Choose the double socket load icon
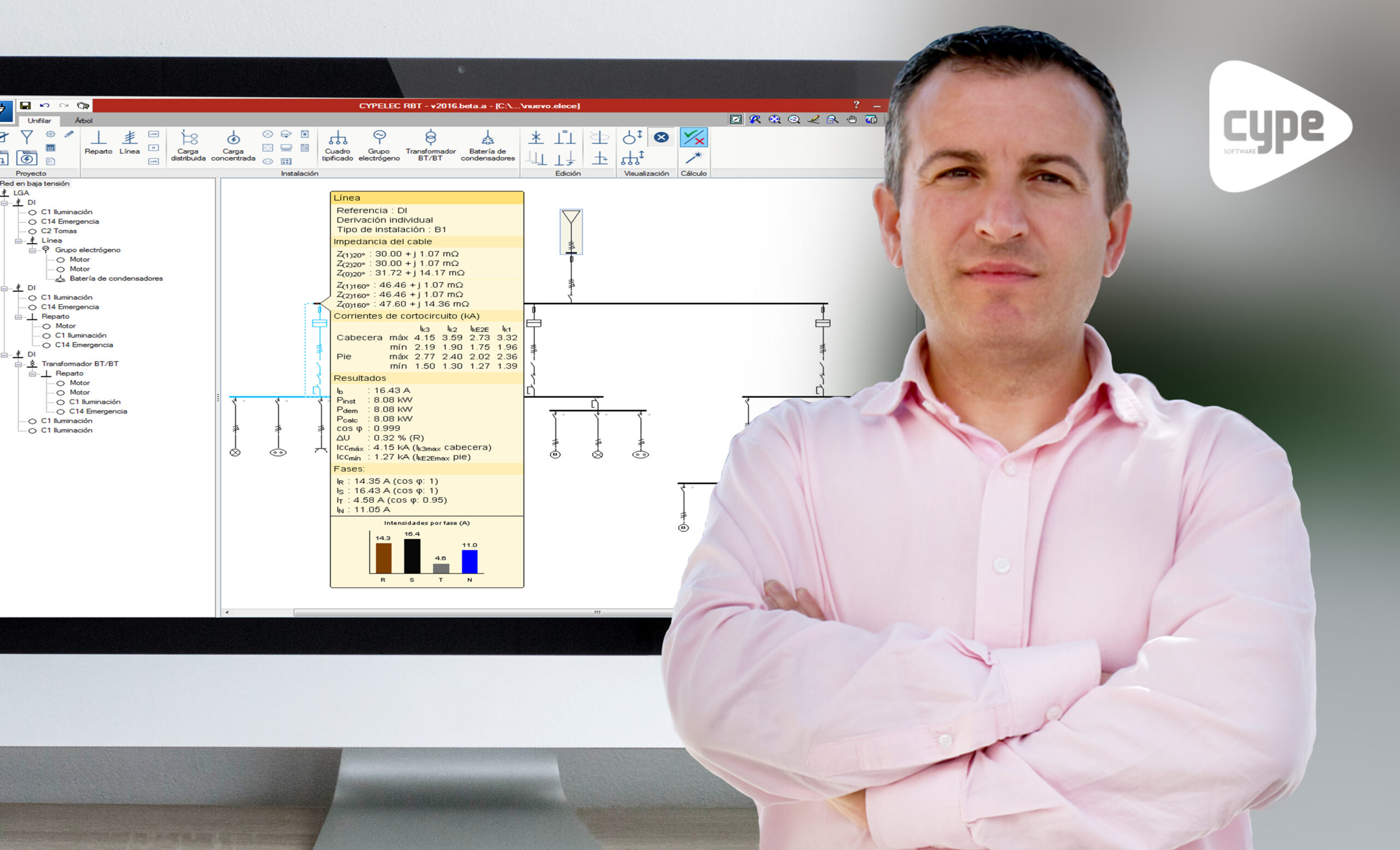Image resolution: width=1400 pixels, height=850 pixels. click(x=267, y=161)
